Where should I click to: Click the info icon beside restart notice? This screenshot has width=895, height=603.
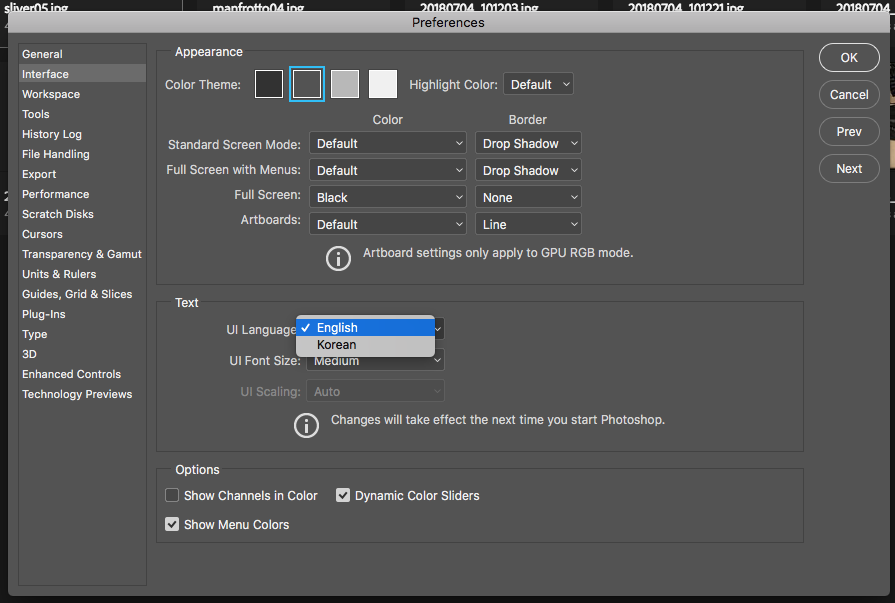306,425
